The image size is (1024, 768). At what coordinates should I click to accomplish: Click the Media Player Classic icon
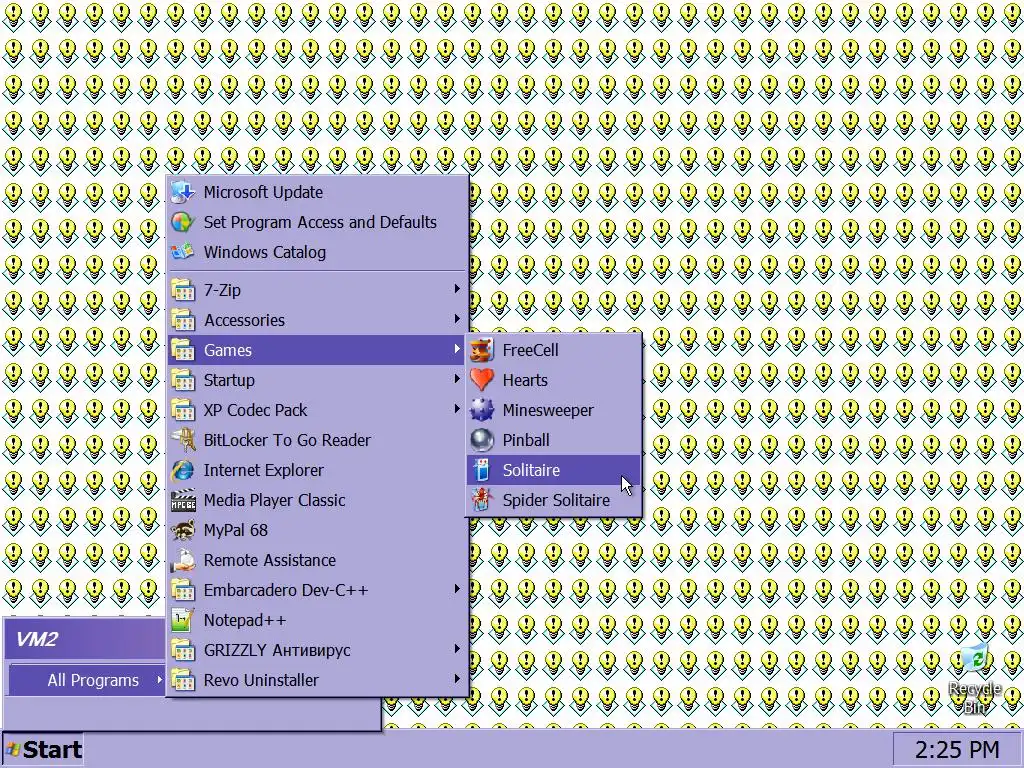pos(183,500)
